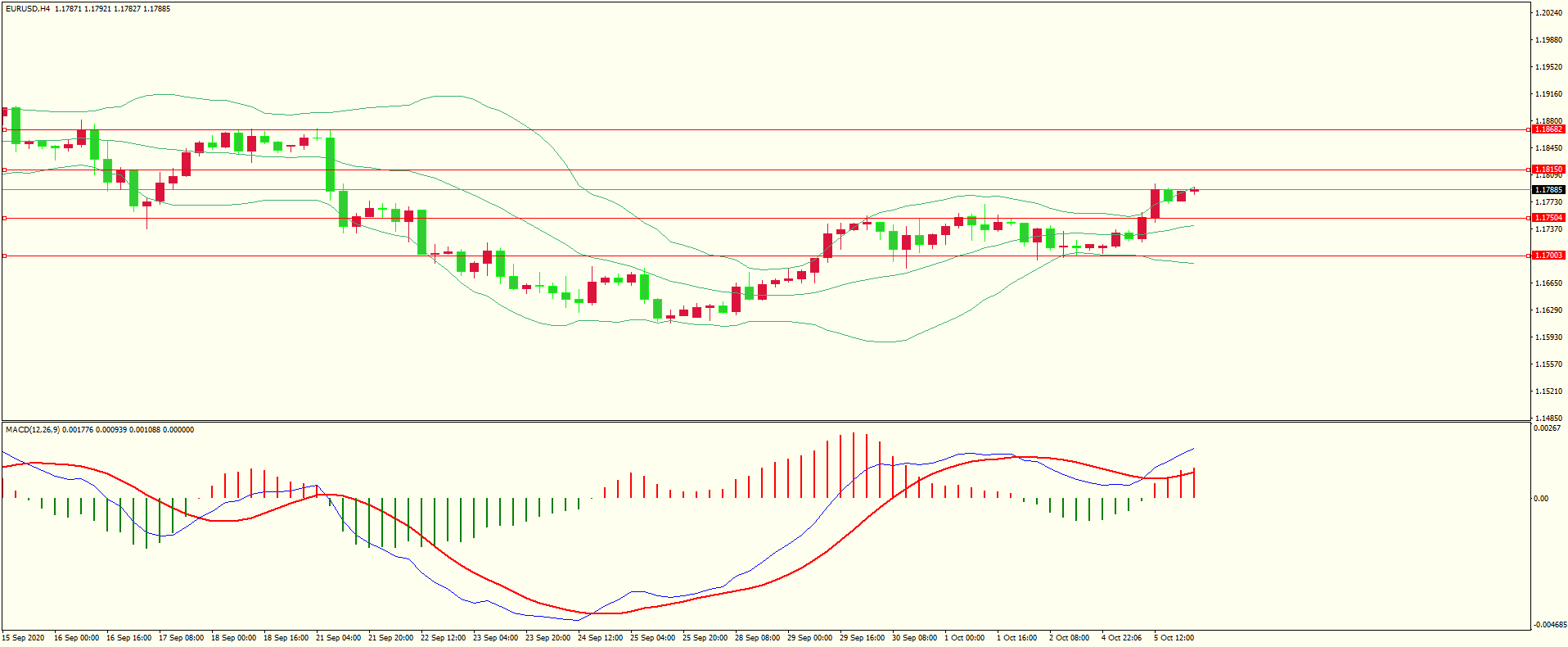Click the 1.16290 value on the price scale

[1548, 310]
